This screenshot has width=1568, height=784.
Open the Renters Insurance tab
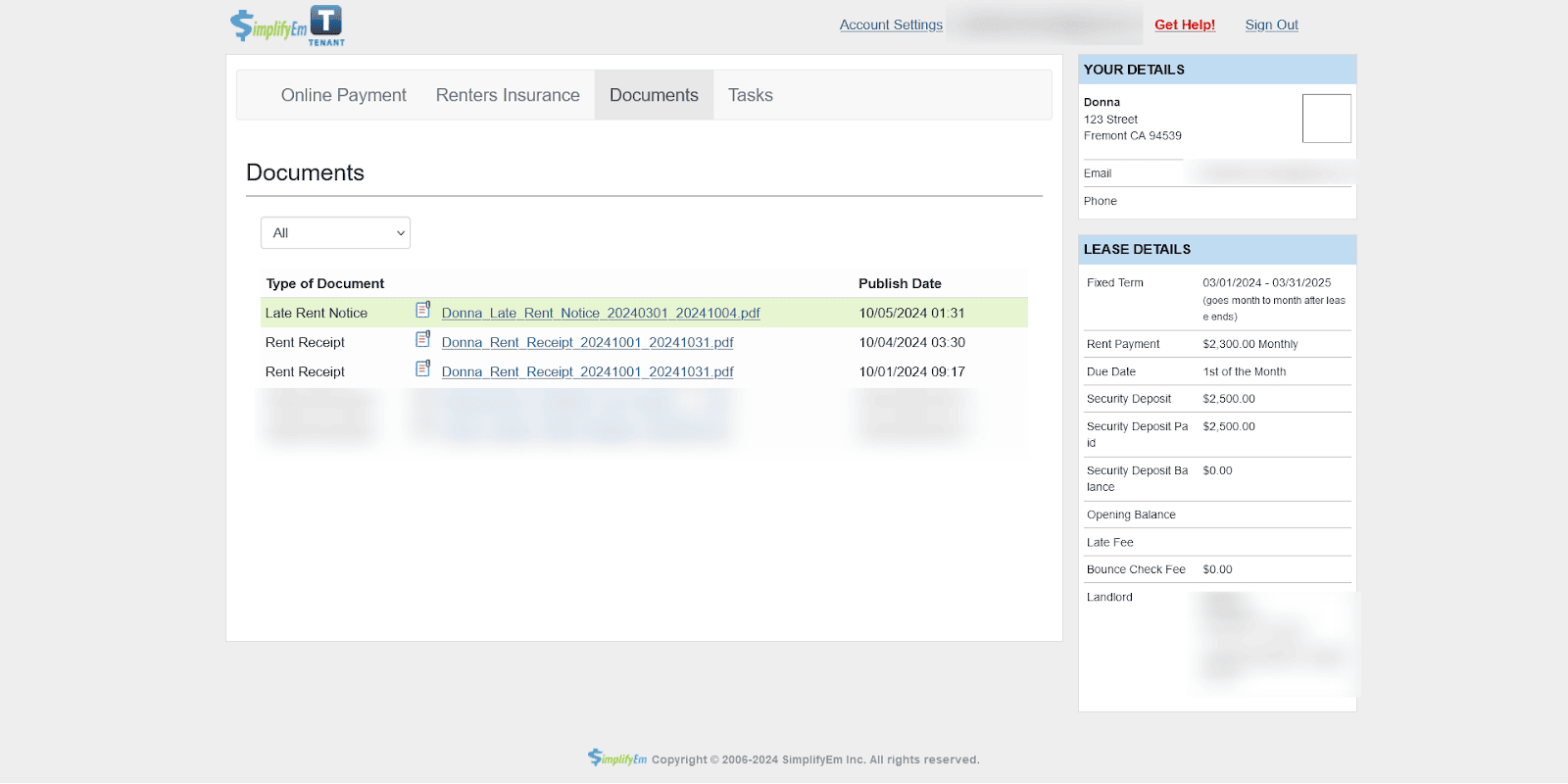point(508,95)
